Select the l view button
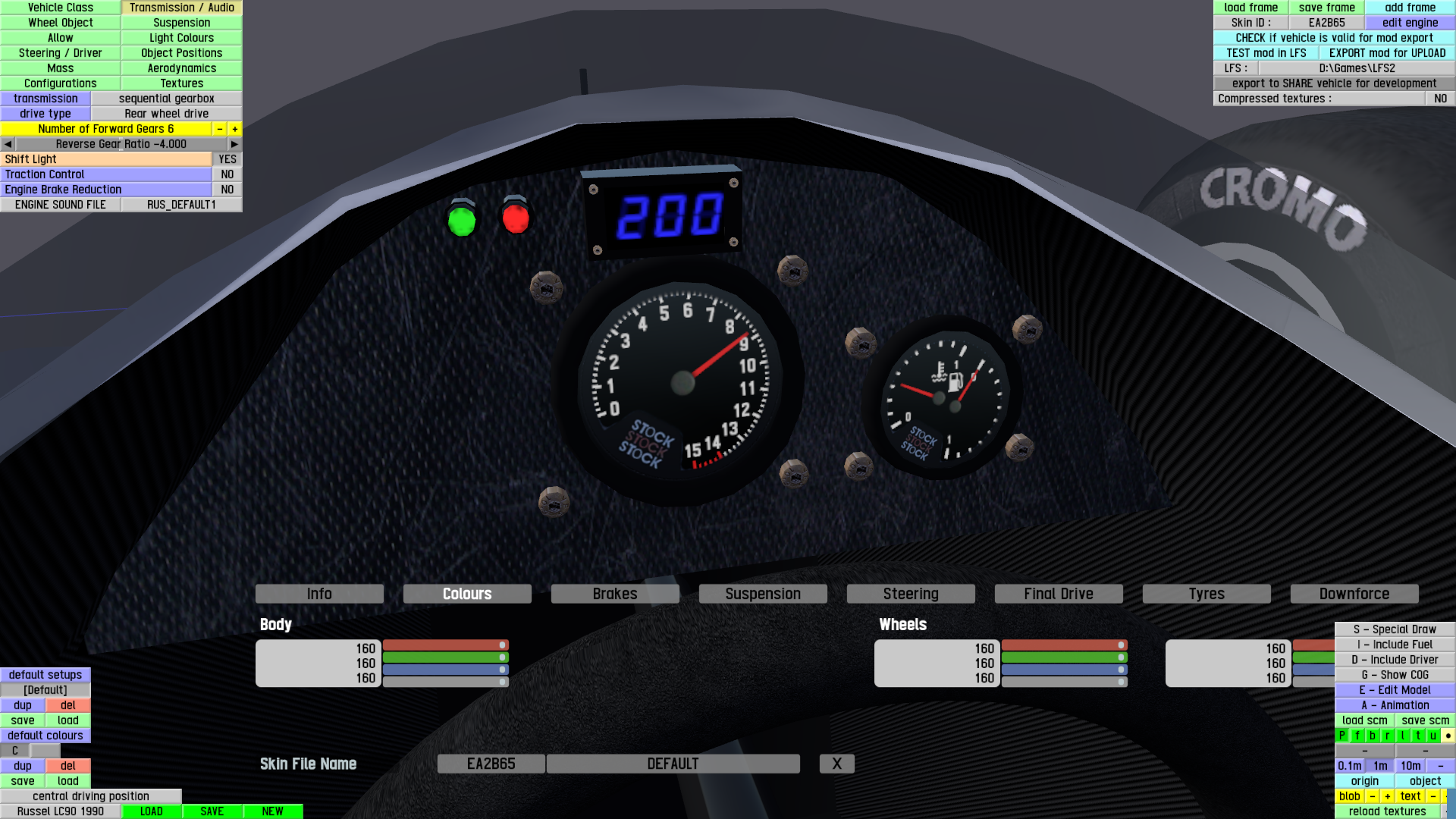Screen dimensions: 1456x819 (x=1403, y=736)
